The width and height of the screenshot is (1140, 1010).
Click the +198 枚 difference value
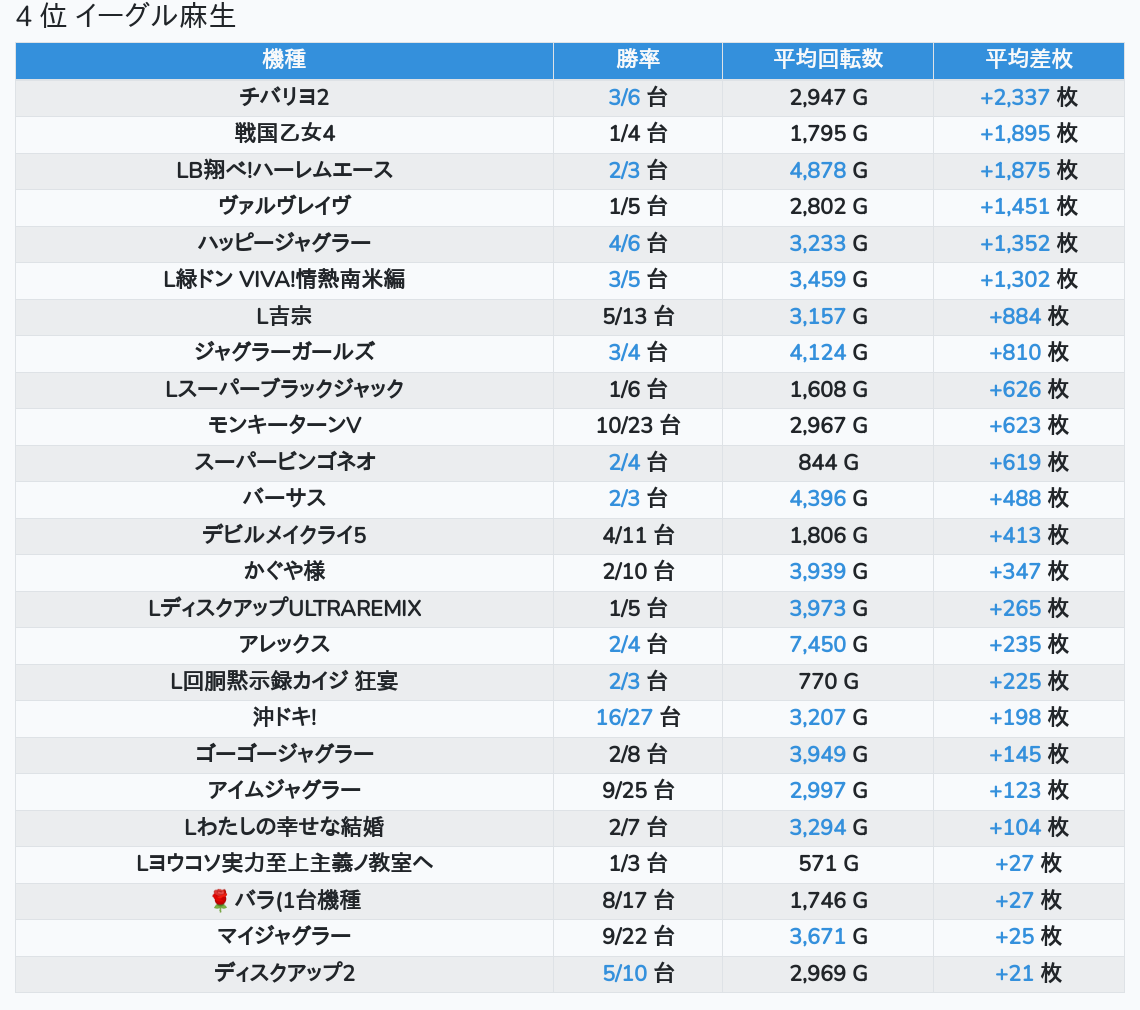point(1029,718)
